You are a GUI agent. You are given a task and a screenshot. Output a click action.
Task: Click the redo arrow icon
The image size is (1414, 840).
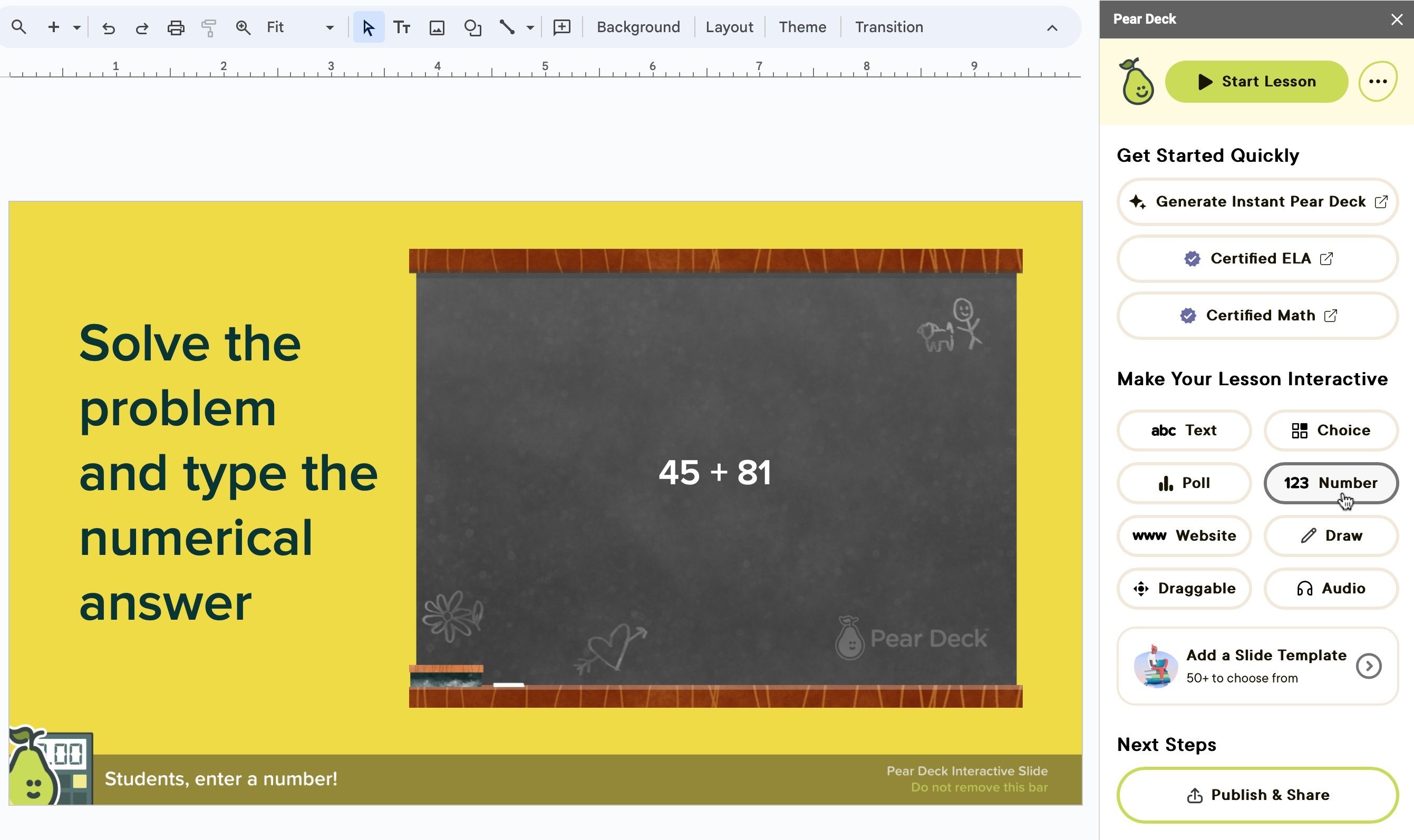tap(142, 27)
